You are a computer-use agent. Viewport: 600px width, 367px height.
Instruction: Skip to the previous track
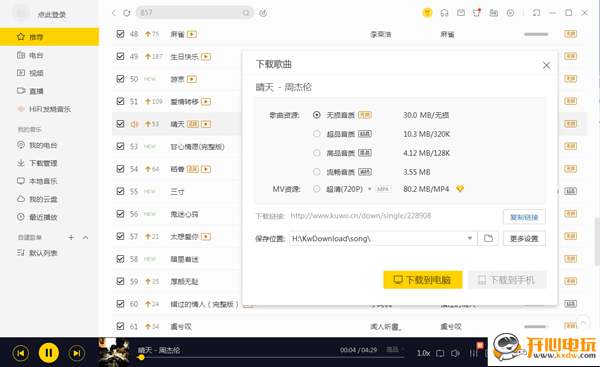[x=21, y=353]
